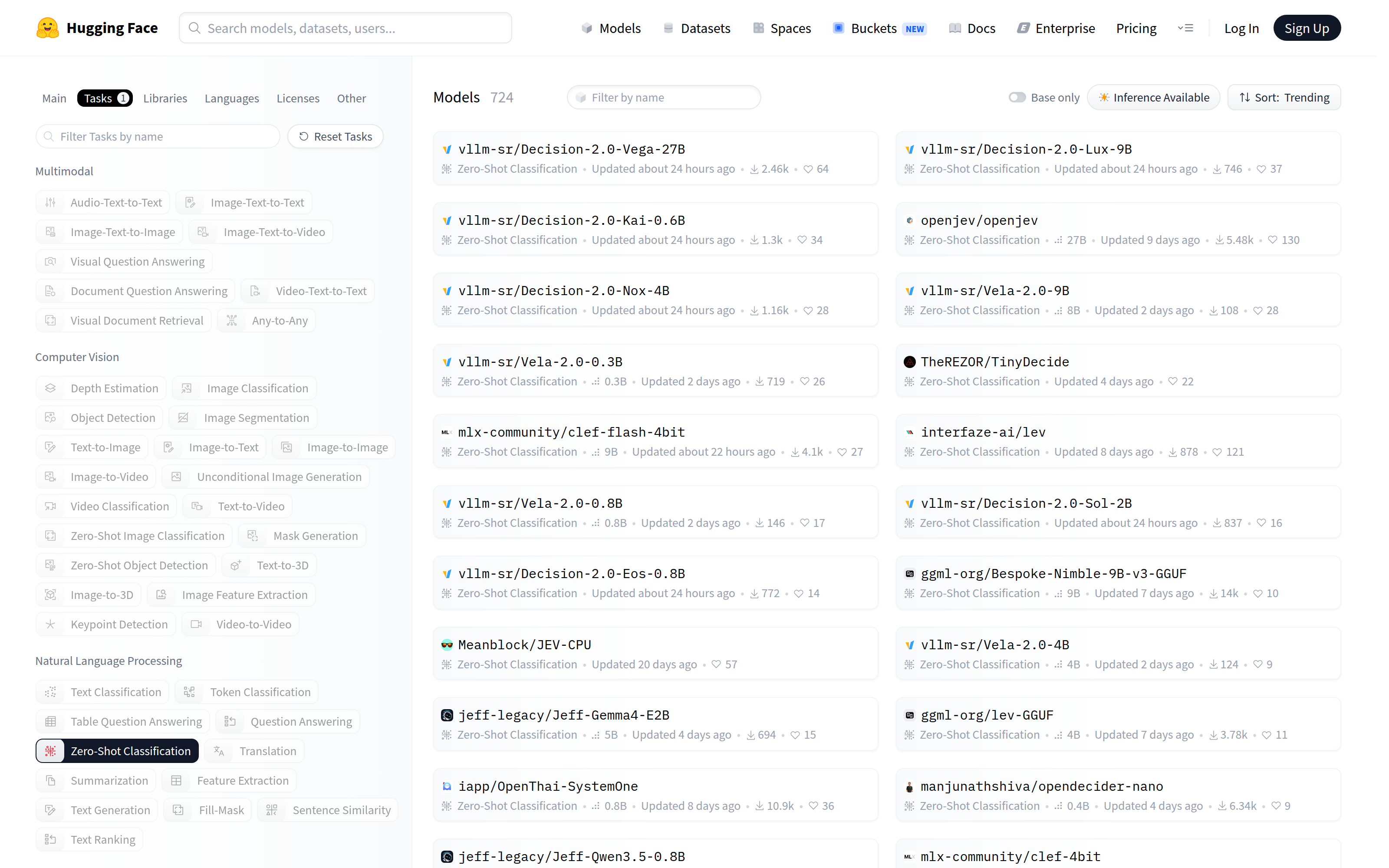Switch to the Languages filter tab
Viewport: 1389px width, 868px height.
pos(232,98)
